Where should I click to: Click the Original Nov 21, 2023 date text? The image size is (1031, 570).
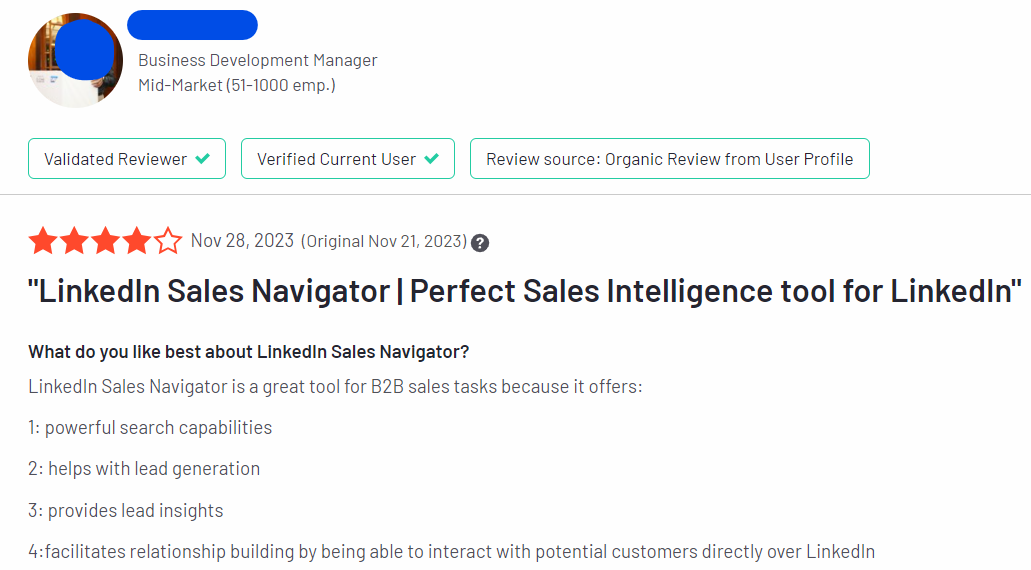pos(384,241)
